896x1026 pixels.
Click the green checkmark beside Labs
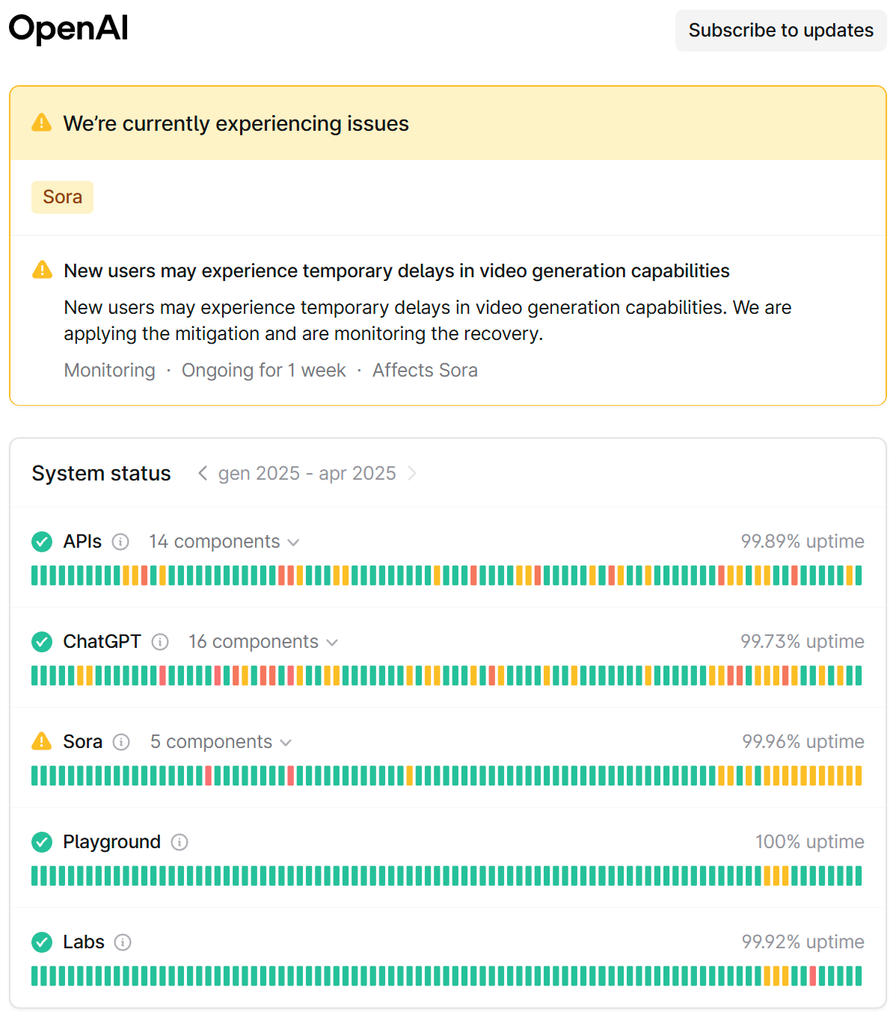tap(41, 942)
